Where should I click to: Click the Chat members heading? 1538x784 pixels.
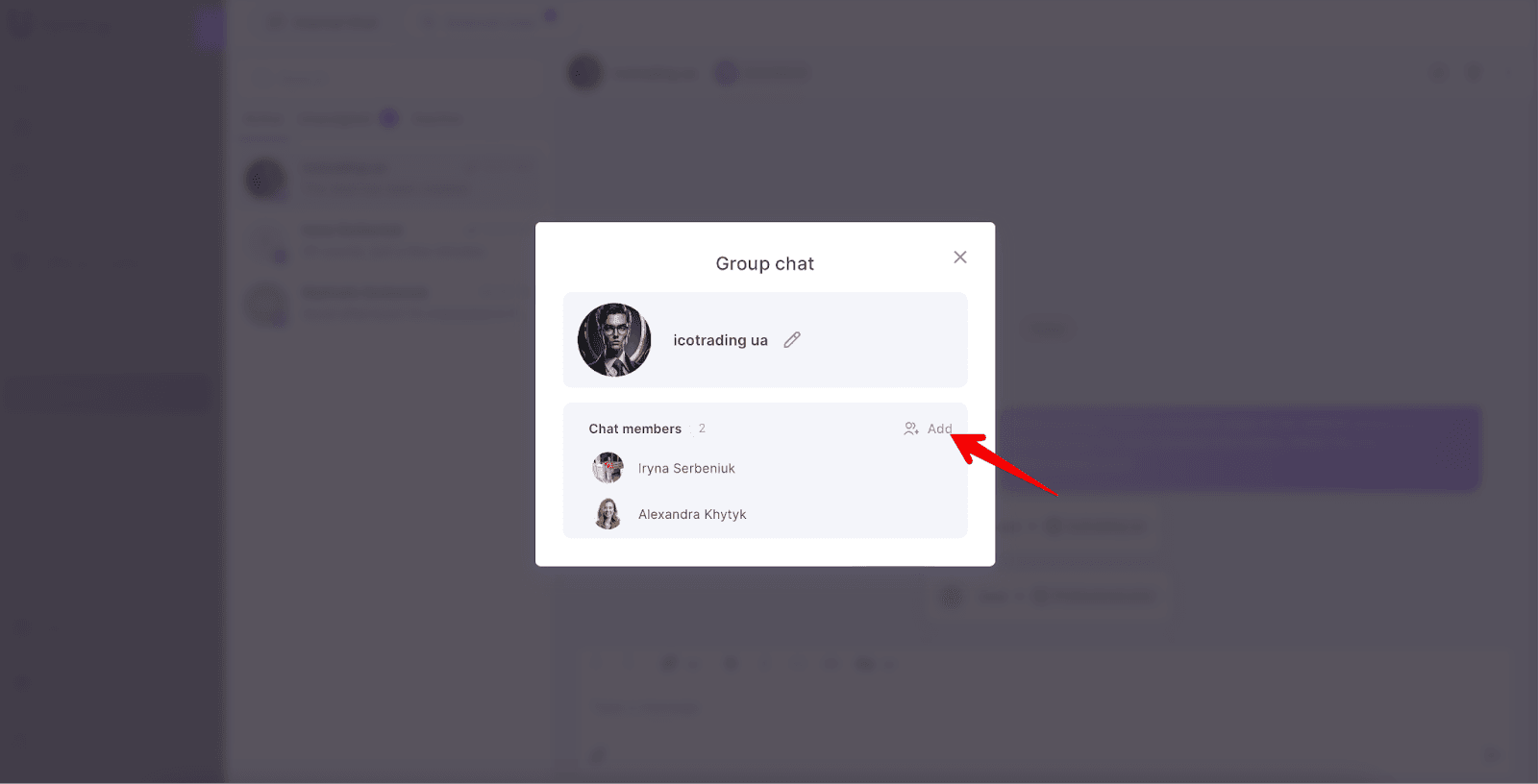pyautogui.click(x=634, y=429)
